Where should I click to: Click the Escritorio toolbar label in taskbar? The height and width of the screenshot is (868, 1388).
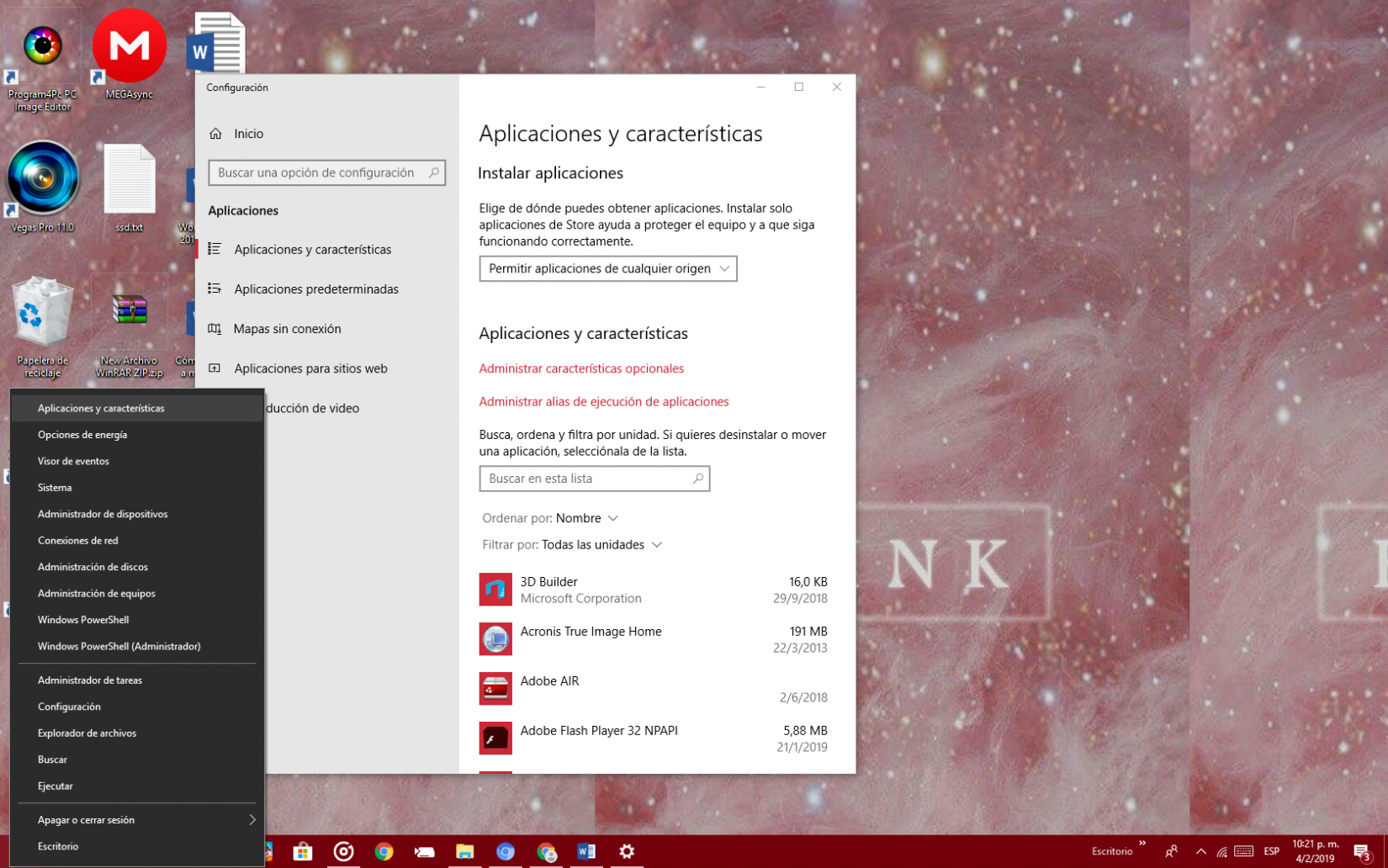1112,852
